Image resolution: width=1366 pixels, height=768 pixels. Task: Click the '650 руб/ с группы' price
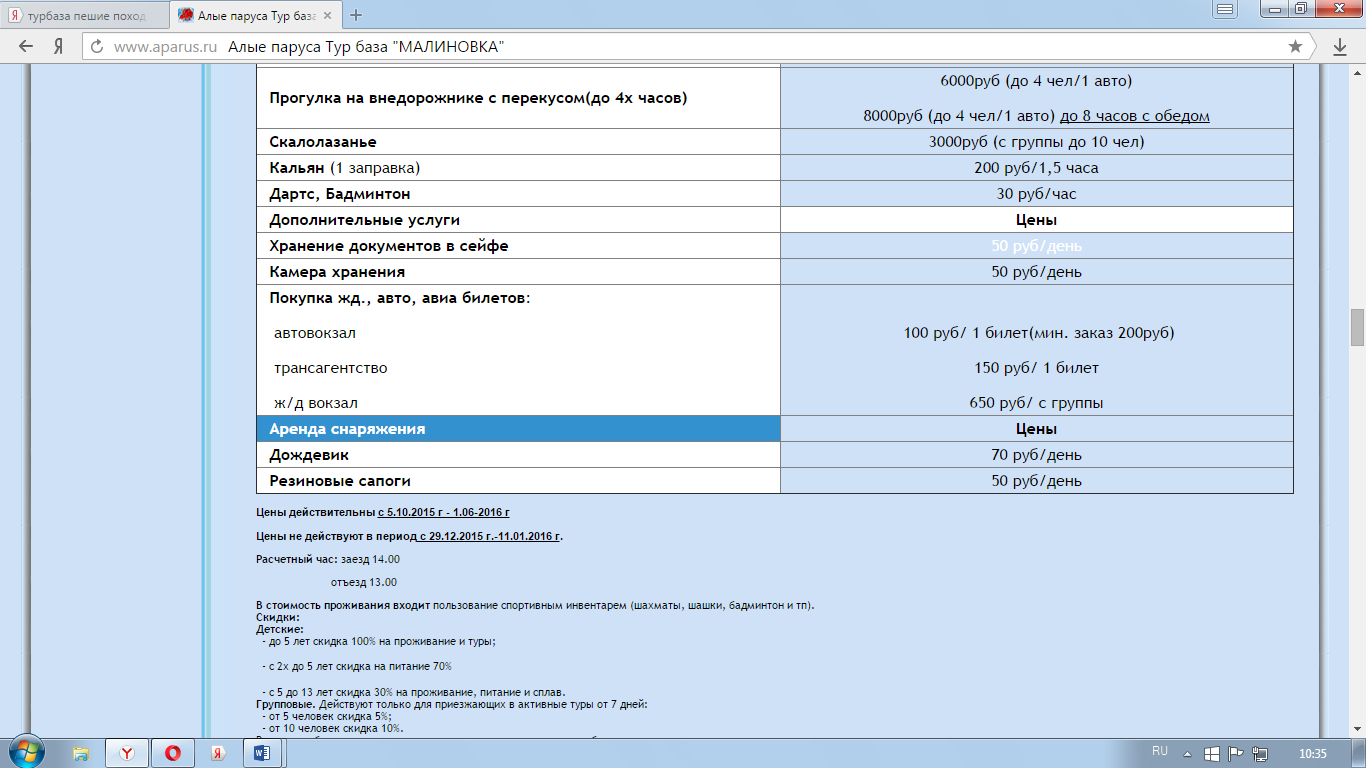(x=1036, y=403)
